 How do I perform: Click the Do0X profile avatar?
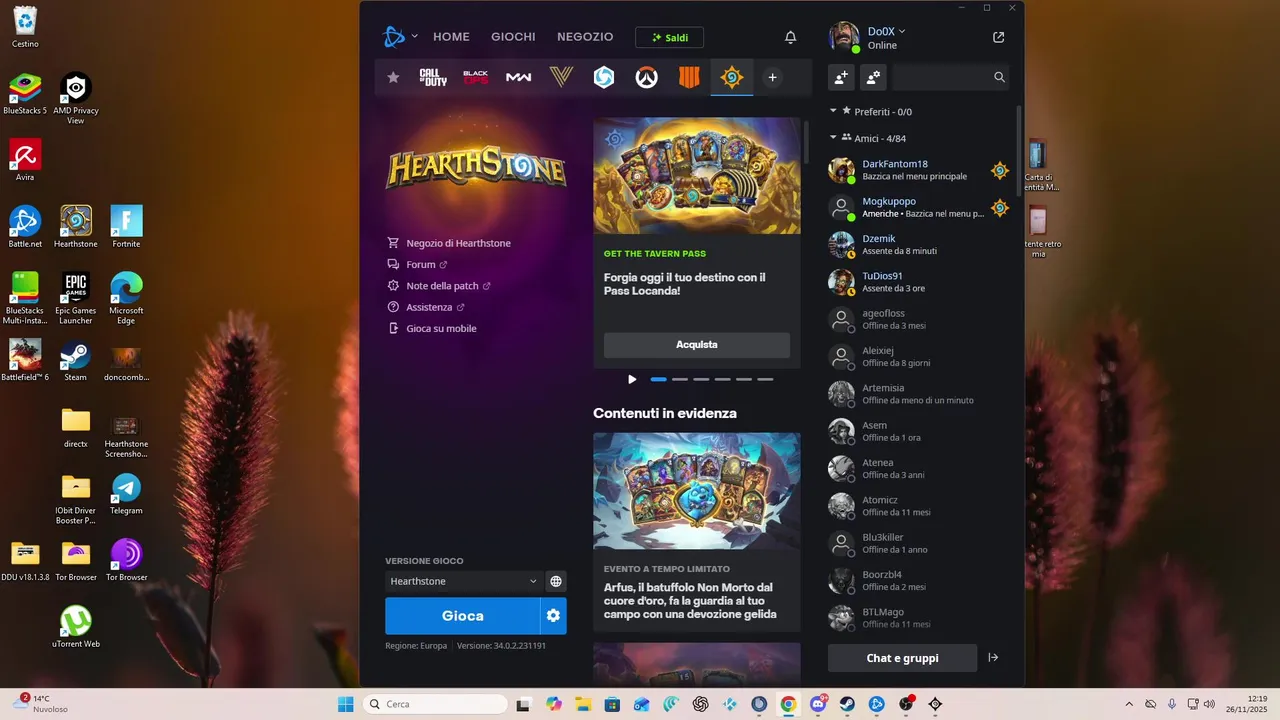[x=843, y=37]
